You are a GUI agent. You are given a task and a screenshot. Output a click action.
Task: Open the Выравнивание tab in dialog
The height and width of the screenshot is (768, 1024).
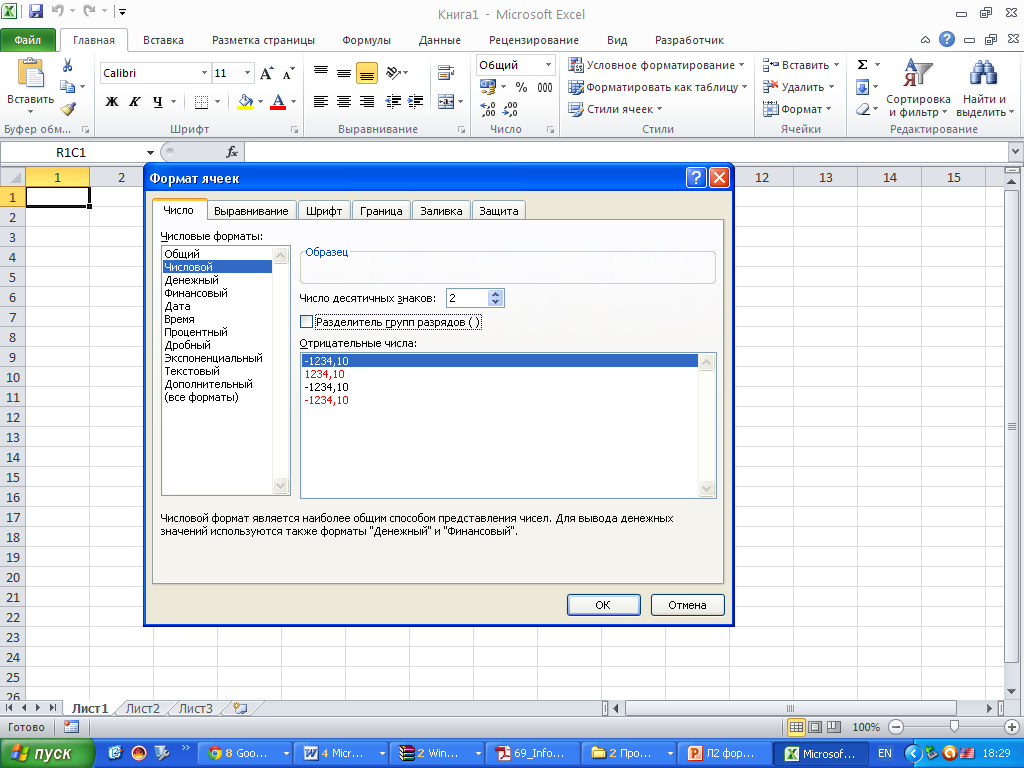coord(251,211)
